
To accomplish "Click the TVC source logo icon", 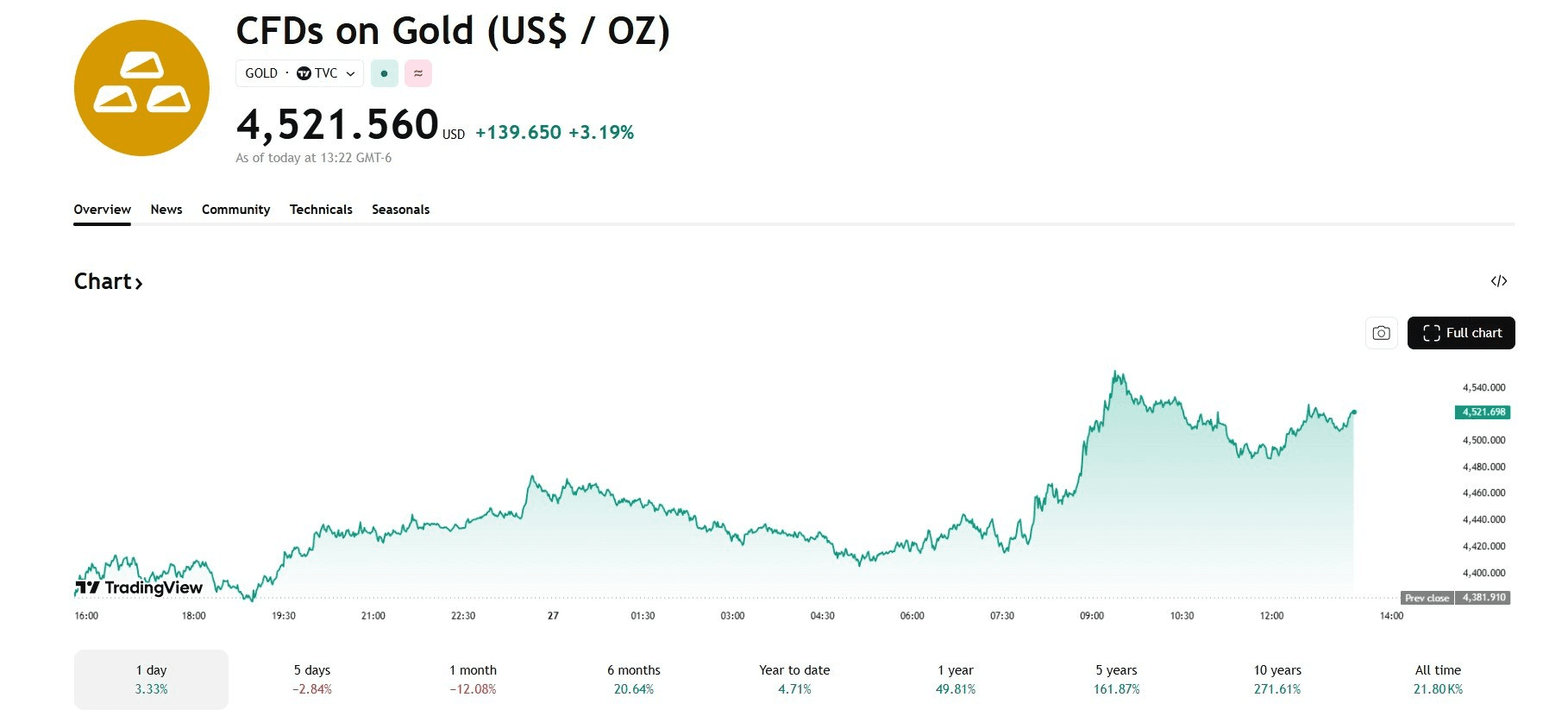I will [304, 73].
